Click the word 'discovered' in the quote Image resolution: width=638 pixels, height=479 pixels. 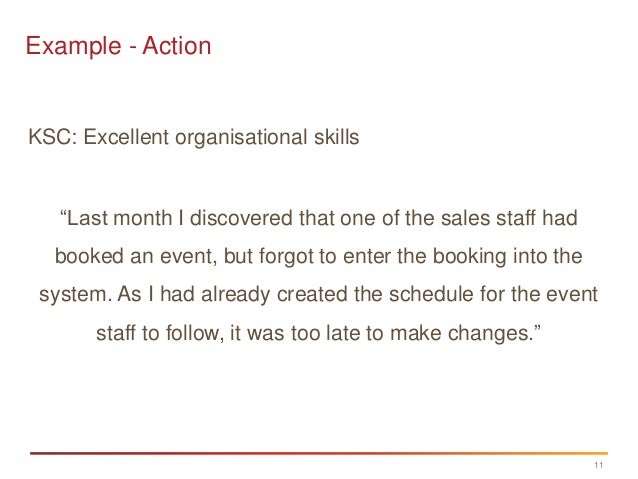point(241,218)
